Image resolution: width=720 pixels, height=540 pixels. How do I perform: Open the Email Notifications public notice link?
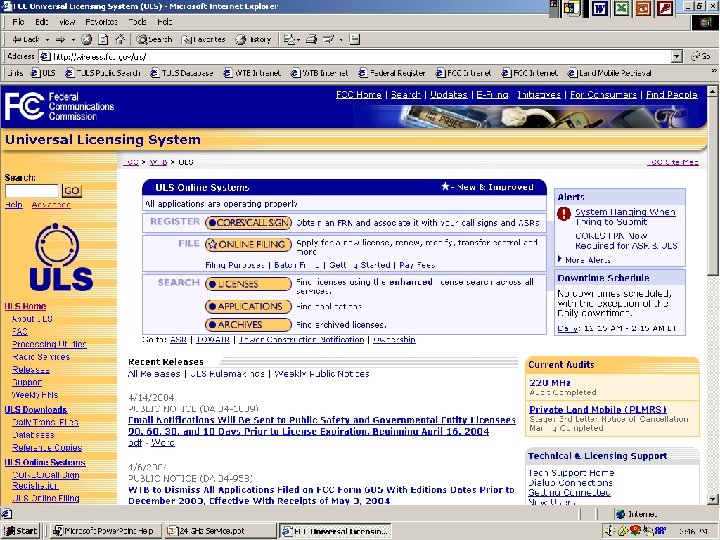click(x=322, y=426)
